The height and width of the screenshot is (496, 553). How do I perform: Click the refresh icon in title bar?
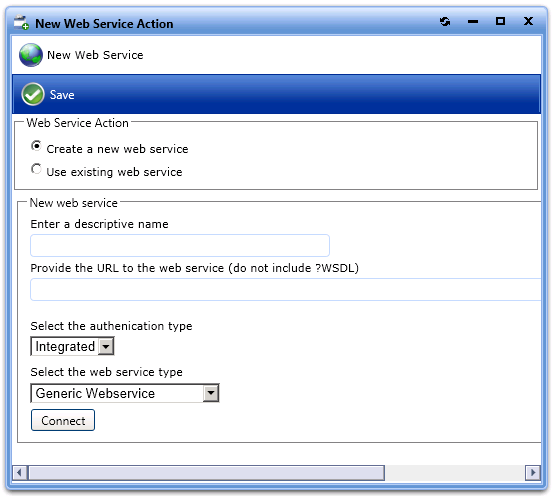pos(445,22)
